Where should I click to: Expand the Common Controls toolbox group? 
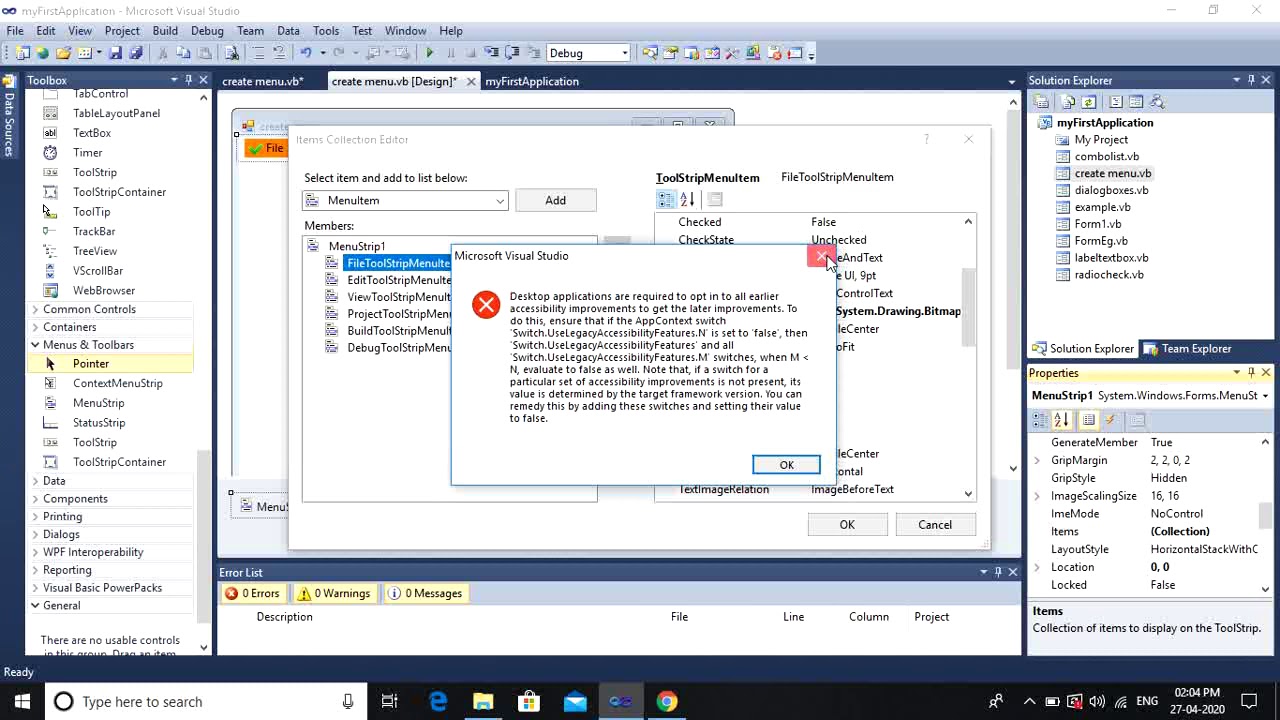[x=35, y=309]
